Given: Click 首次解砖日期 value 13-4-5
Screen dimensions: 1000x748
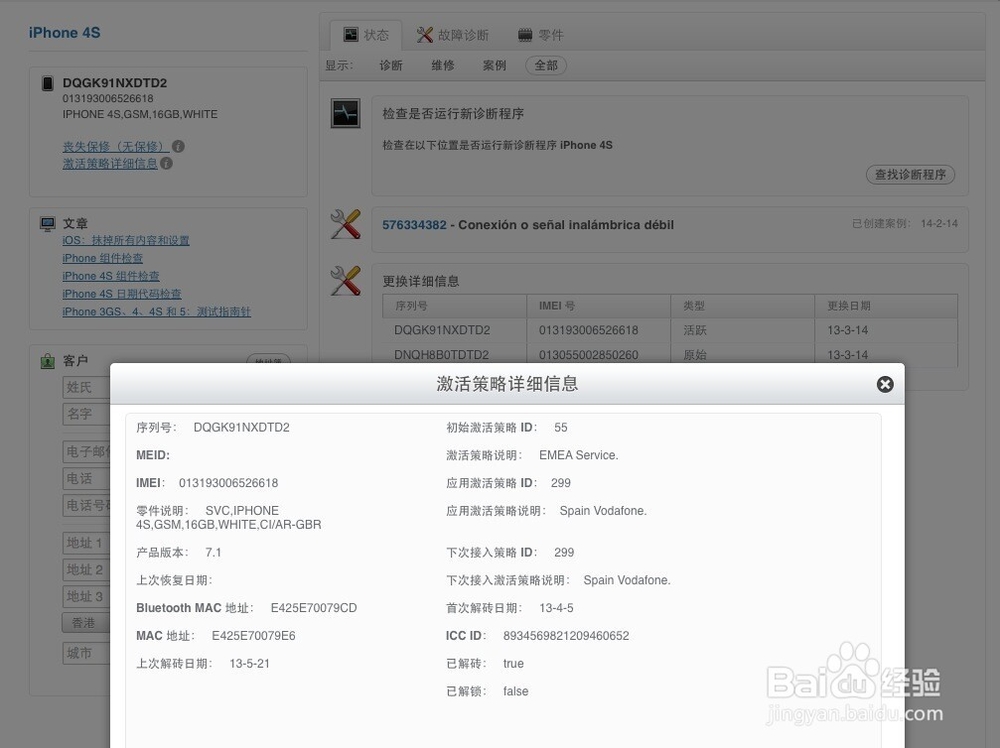Looking at the screenshot, I should [x=556, y=608].
